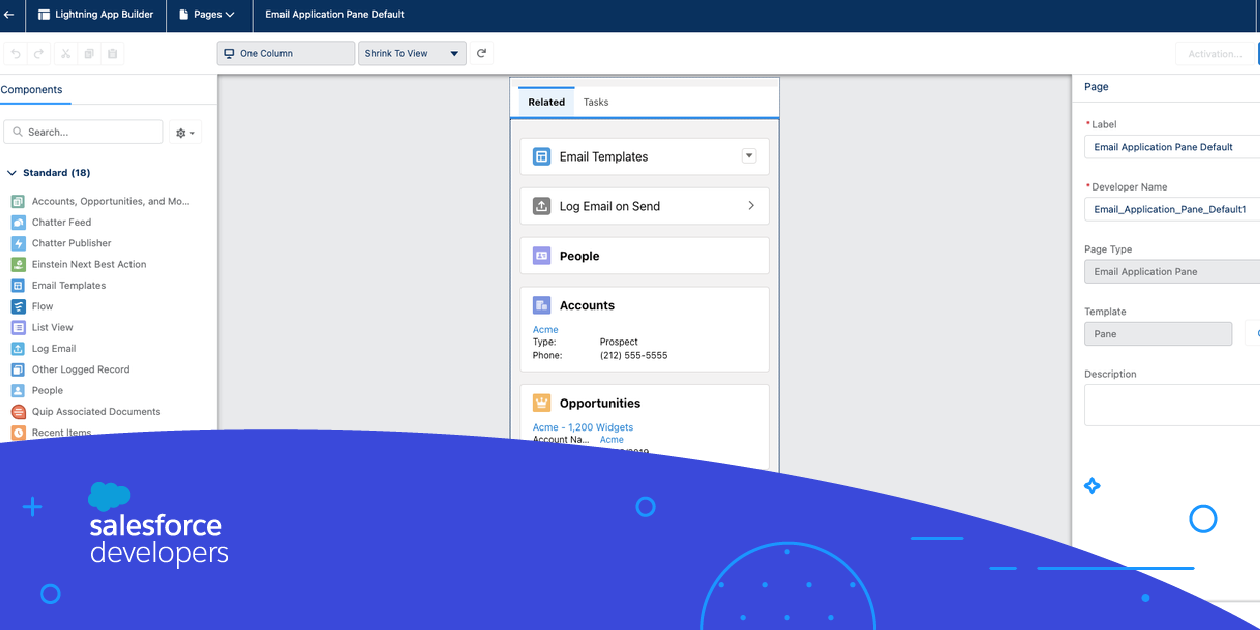Open the Shrink To View dropdown
This screenshot has height=630, width=1260.
point(412,53)
